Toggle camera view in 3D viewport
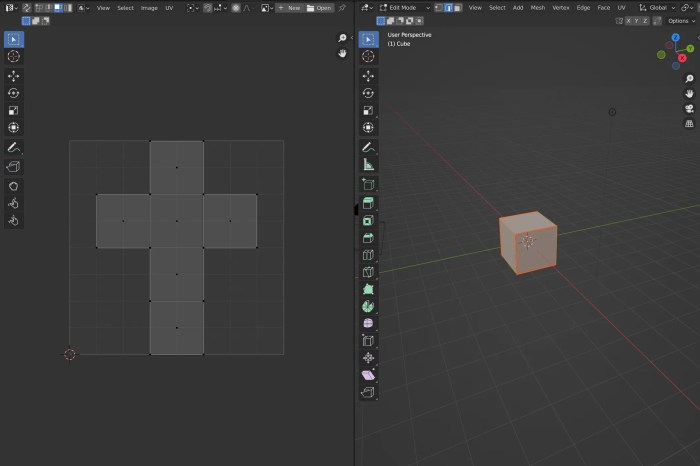 [x=689, y=108]
